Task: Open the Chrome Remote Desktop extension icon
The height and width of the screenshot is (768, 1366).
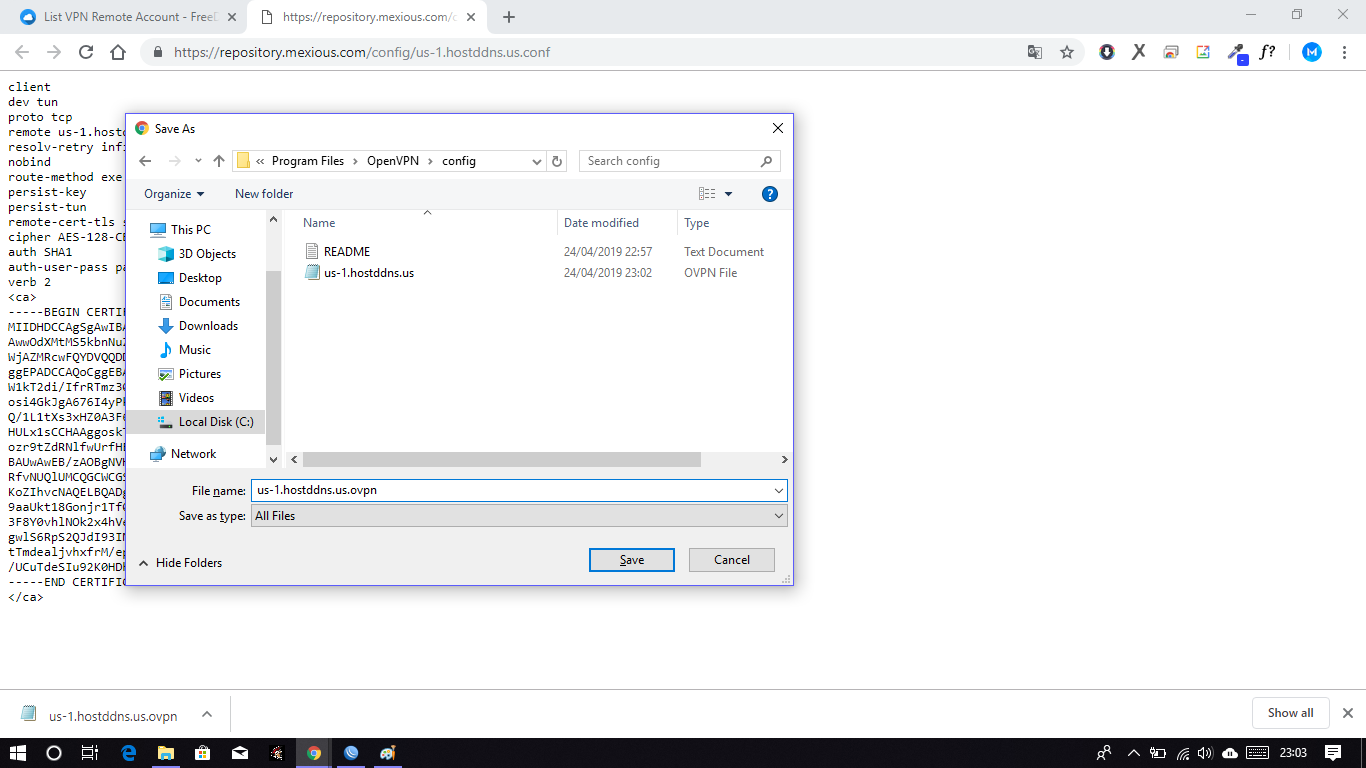Action: [x=1171, y=53]
